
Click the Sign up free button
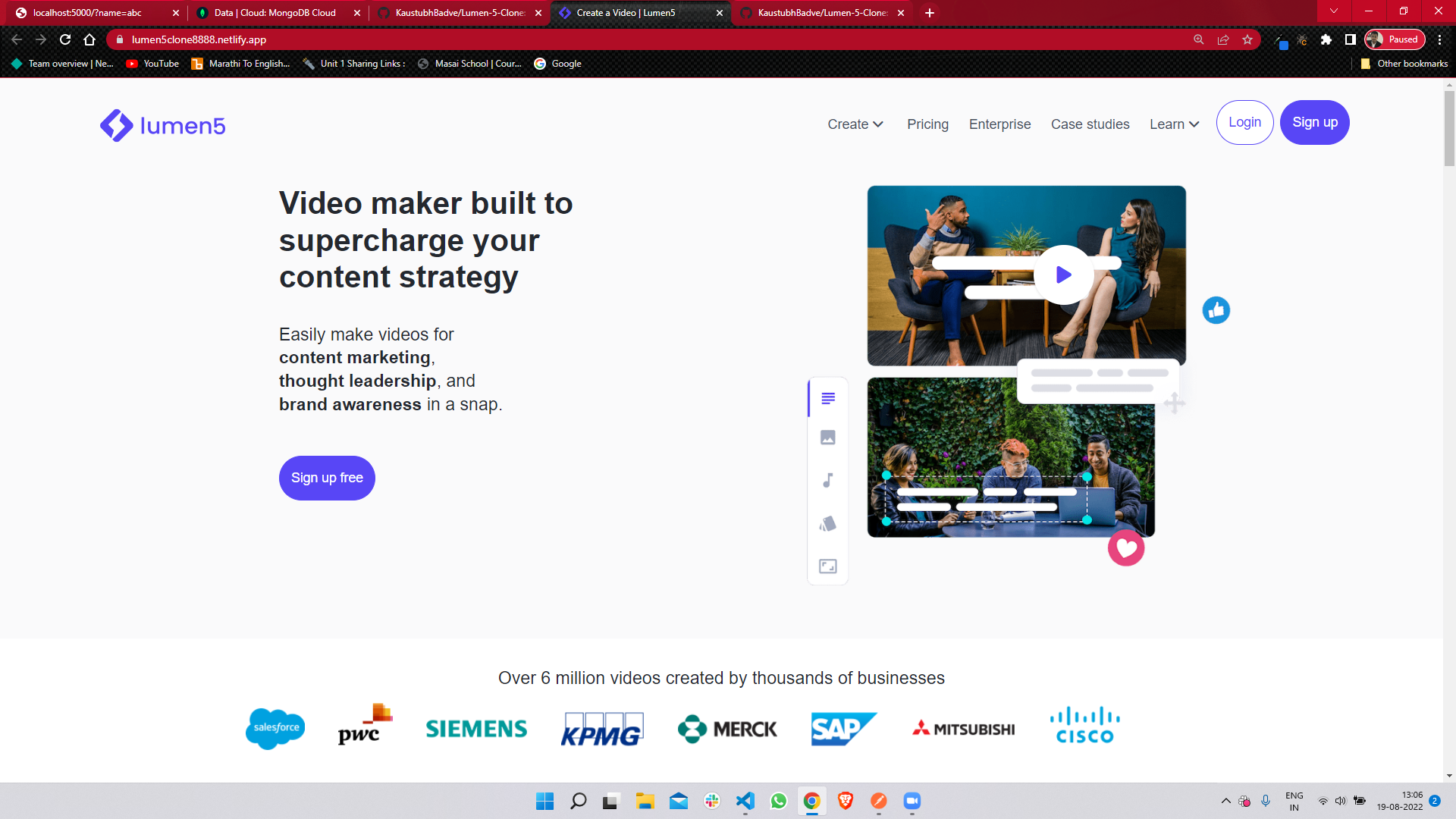pos(327,478)
